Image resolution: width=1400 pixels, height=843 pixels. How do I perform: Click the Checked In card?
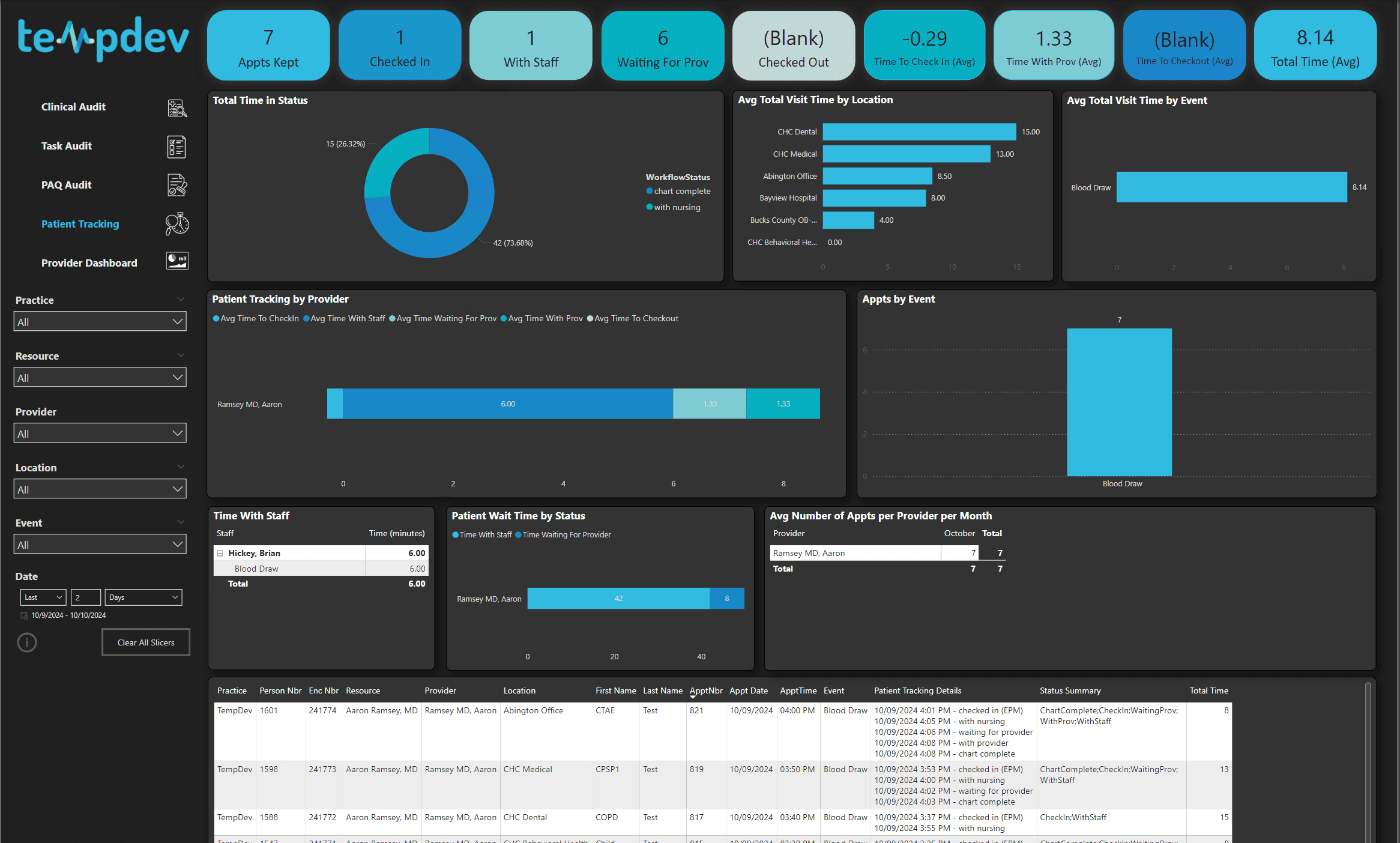[400, 46]
